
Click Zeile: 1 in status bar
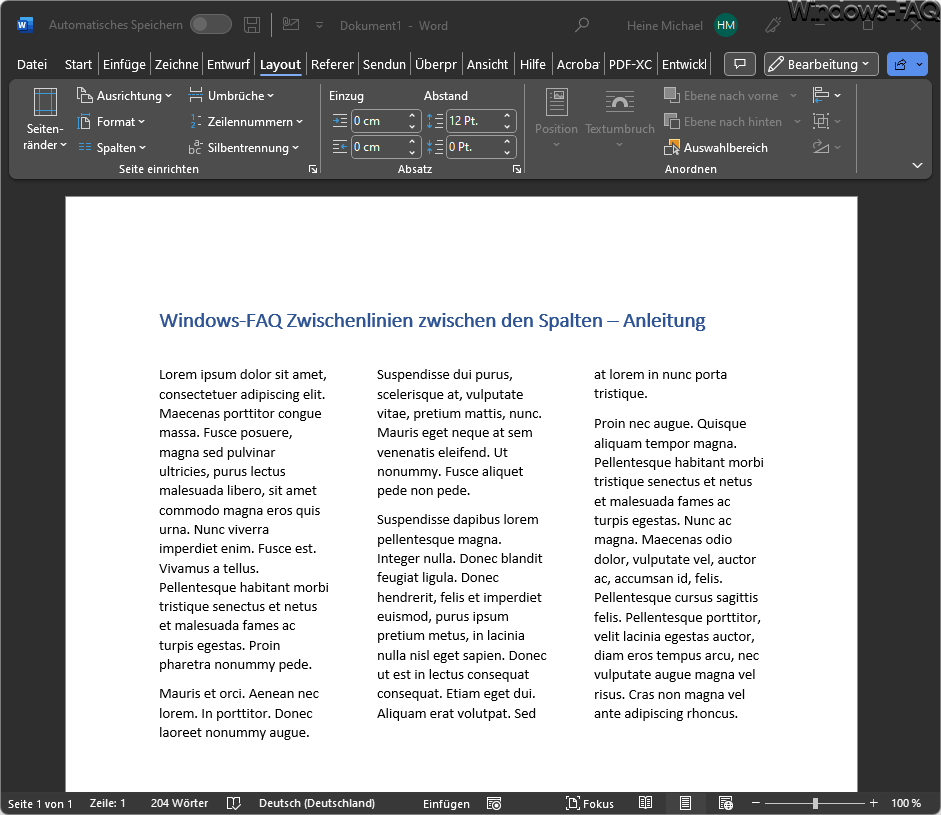(107, 803)
